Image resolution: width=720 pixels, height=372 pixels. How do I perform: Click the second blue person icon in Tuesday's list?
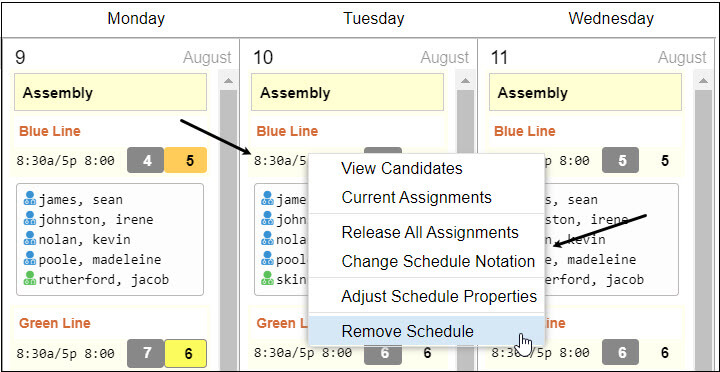point(267,218)
